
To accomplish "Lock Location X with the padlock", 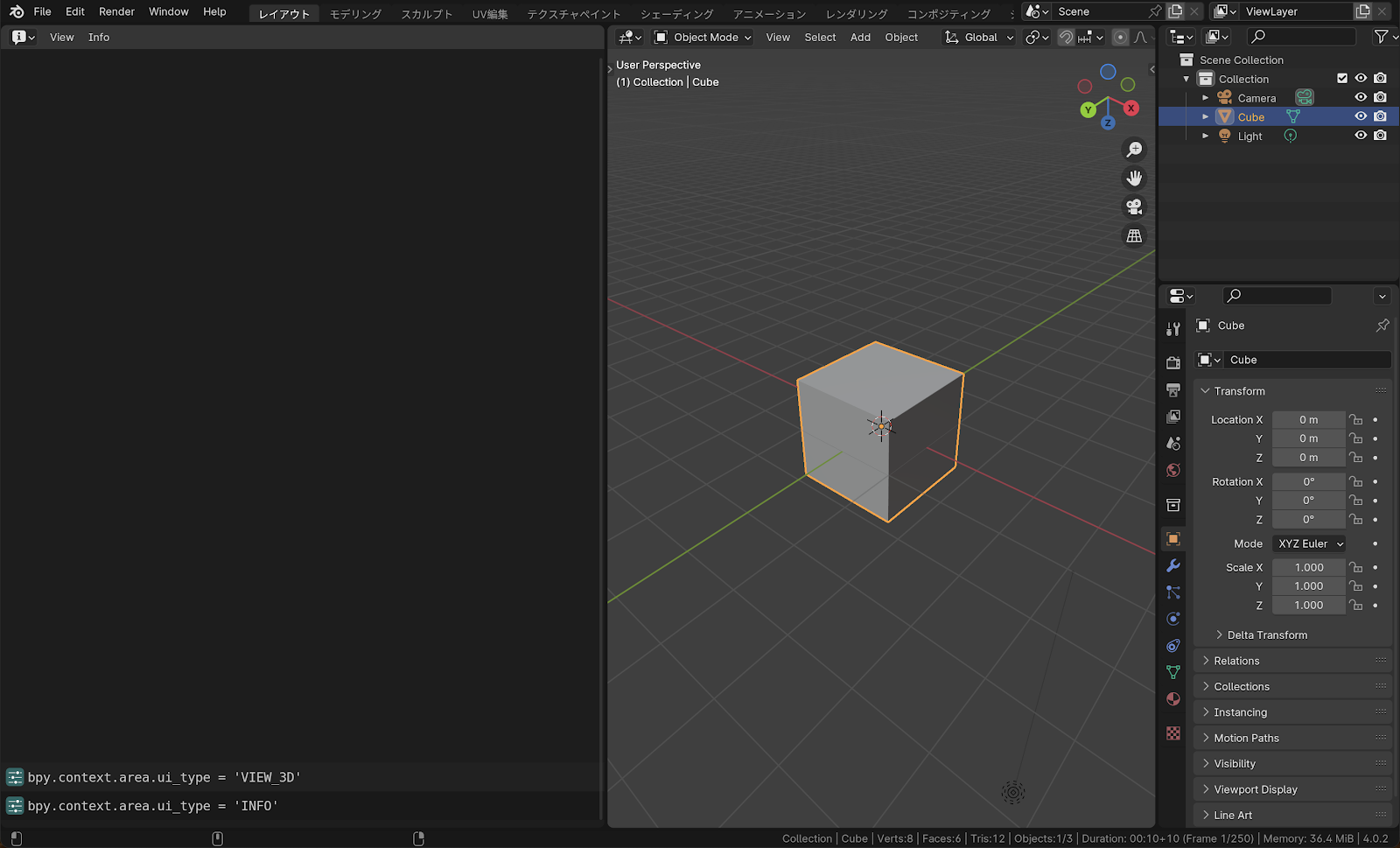I will click(x=1355, y=420).
